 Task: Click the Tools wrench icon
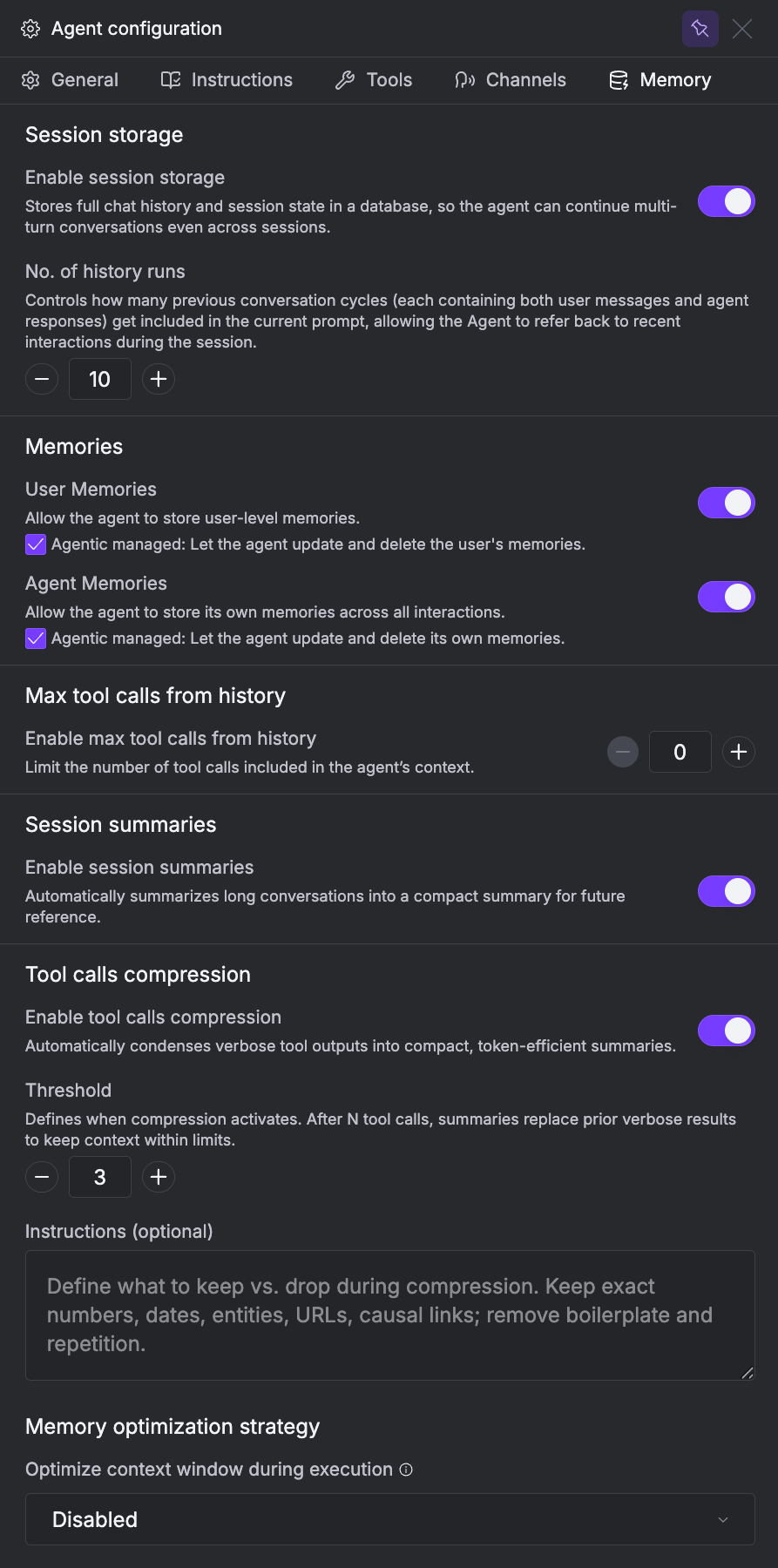pyautogui.click(x=346, y=80)
